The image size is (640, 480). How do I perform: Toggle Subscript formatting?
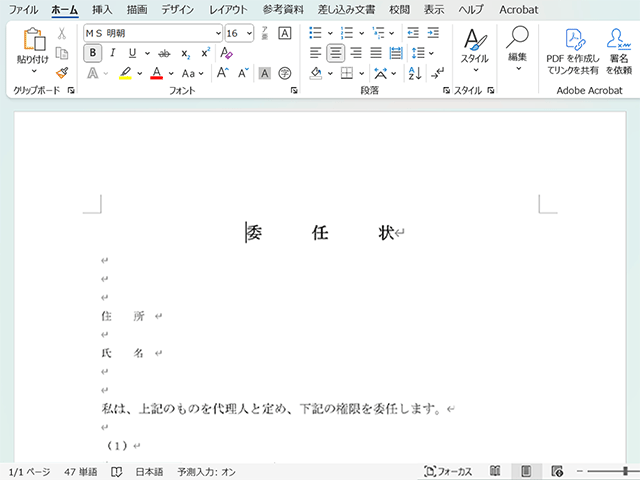click(x=186, y=53)
